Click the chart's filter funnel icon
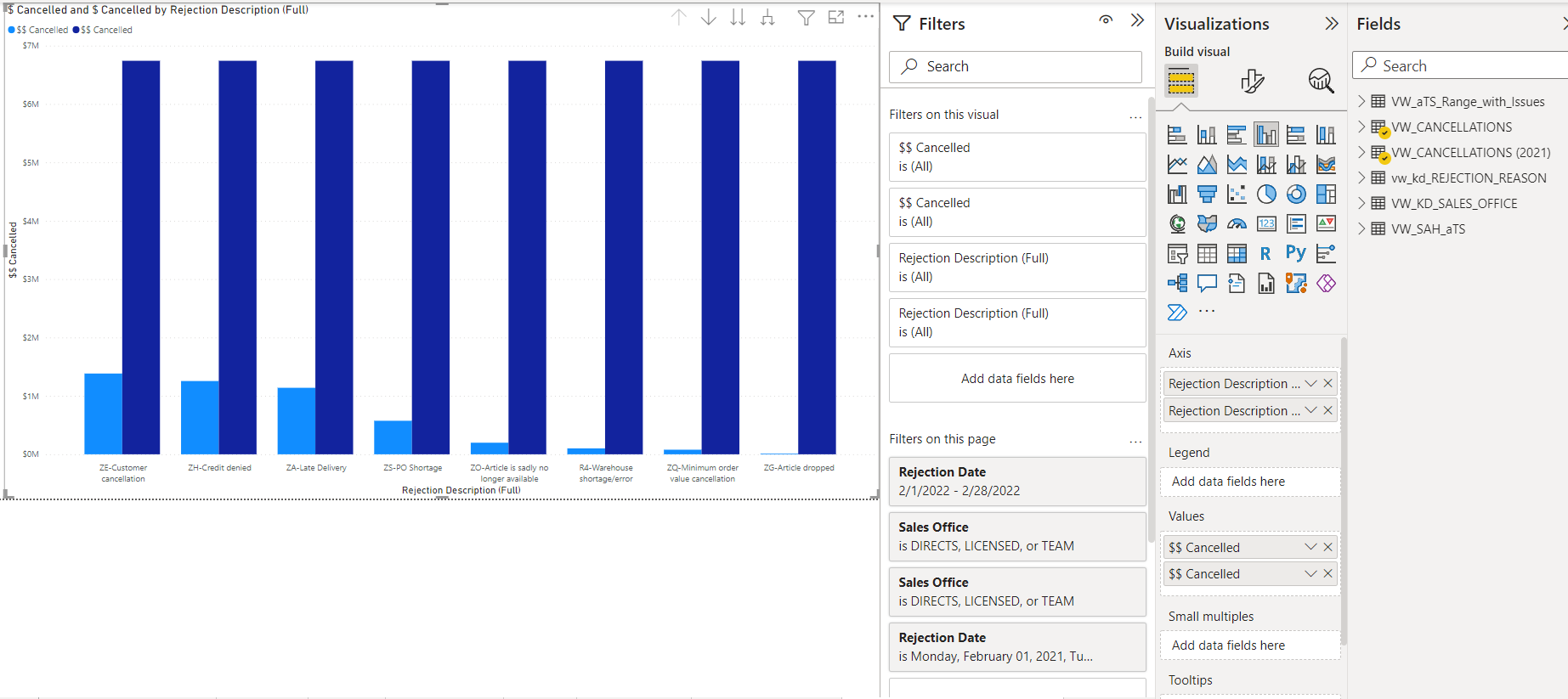 806,17
